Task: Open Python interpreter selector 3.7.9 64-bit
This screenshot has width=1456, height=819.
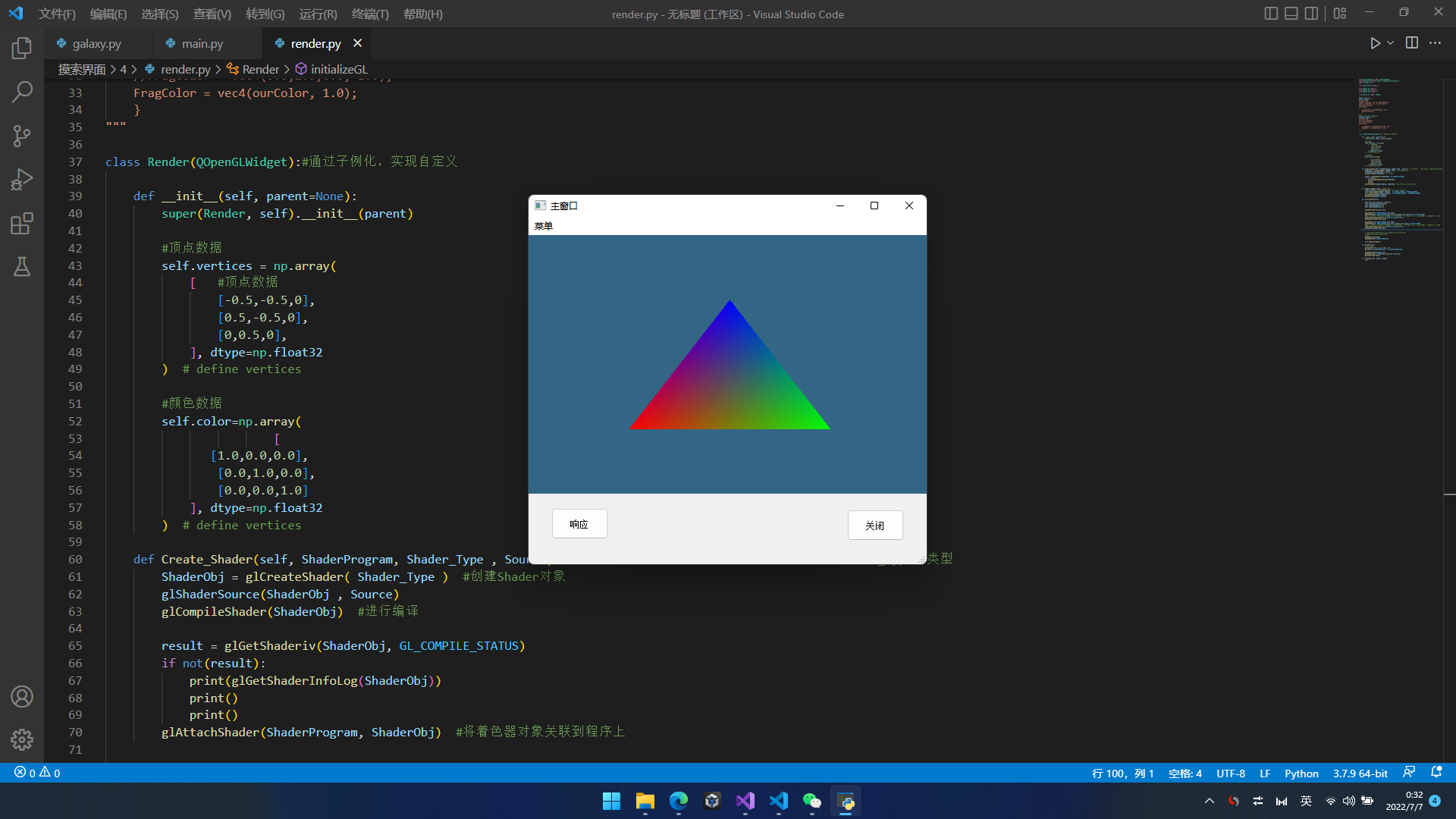Action: 1360,773
